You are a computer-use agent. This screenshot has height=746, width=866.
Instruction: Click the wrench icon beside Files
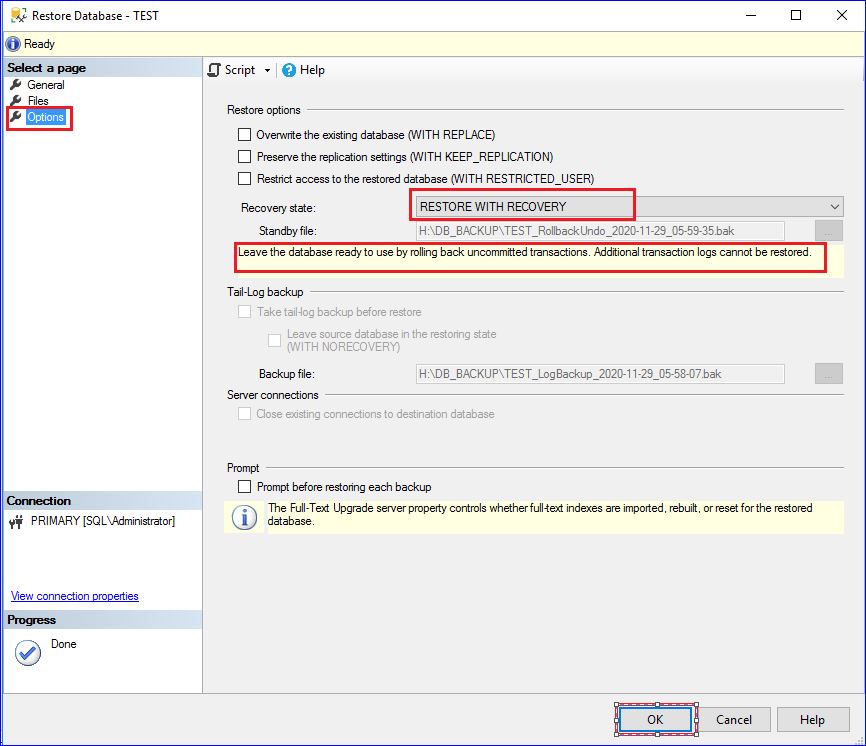click(x=16, y=101)
